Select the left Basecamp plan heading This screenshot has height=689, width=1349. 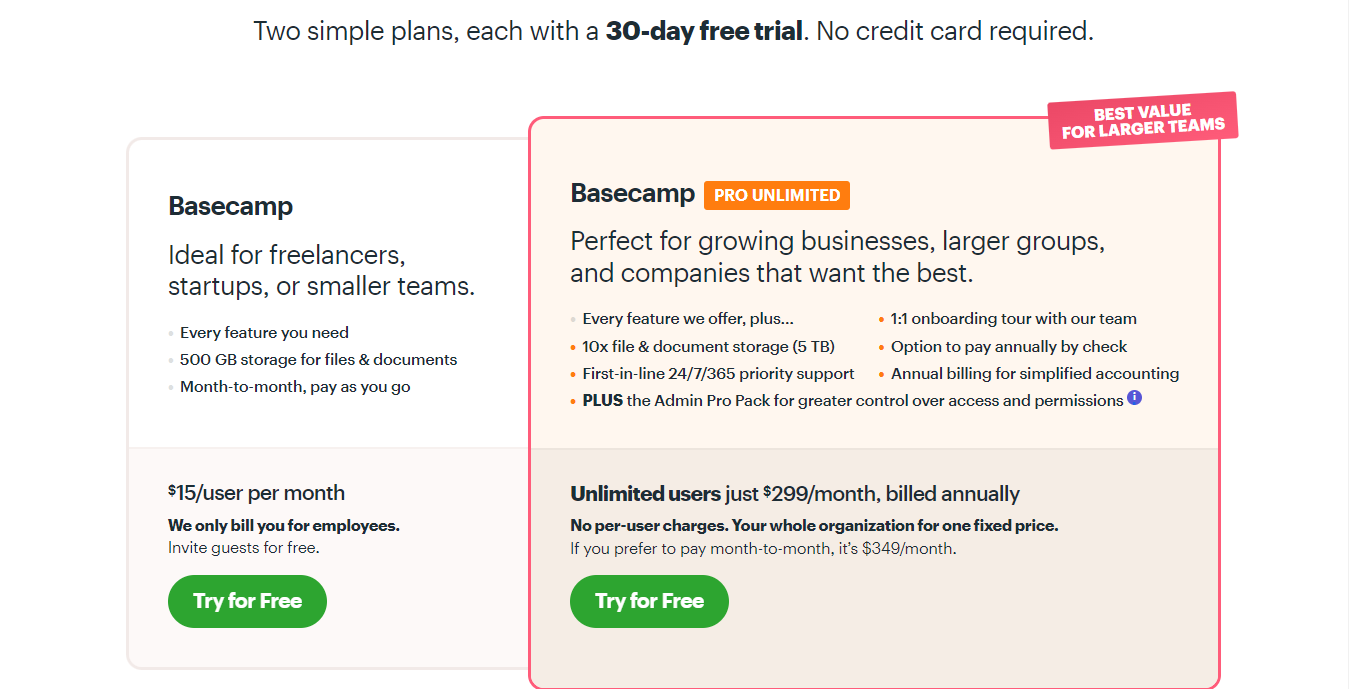pyautogui.click(x=231, y=206)
